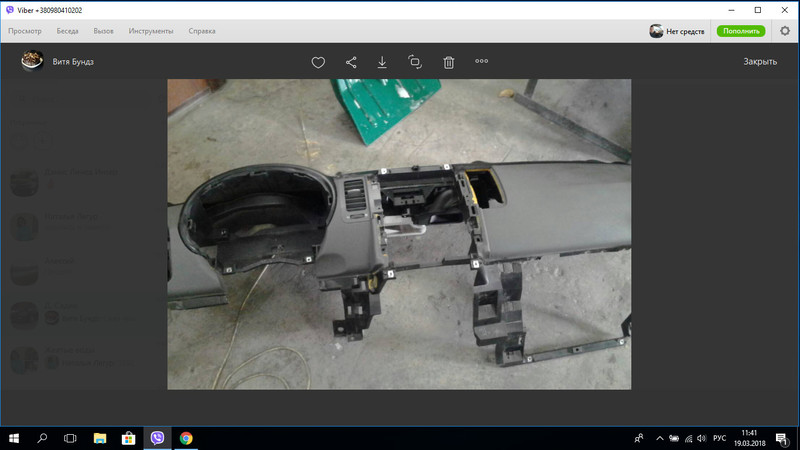Open the Беседа menu
The width and height of the screenshot is (800, 450).
(68, 31)
